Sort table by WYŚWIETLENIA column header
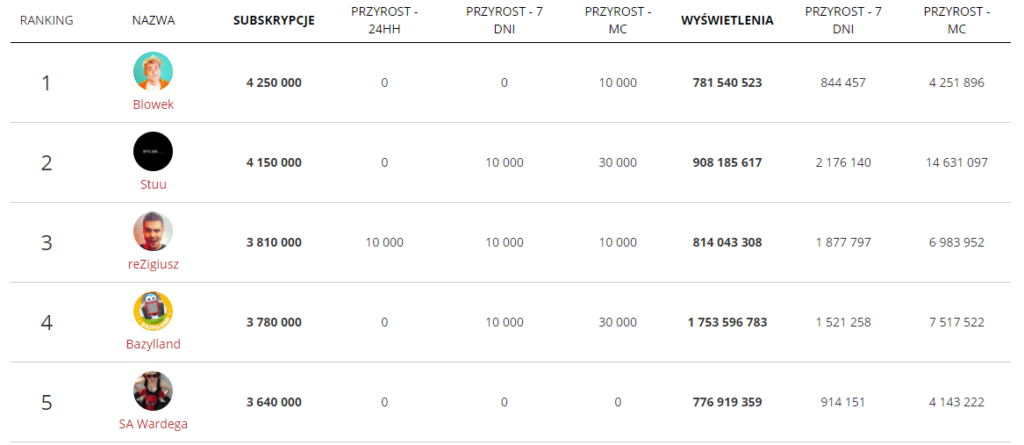1024x445 pixels. (727, 20)
